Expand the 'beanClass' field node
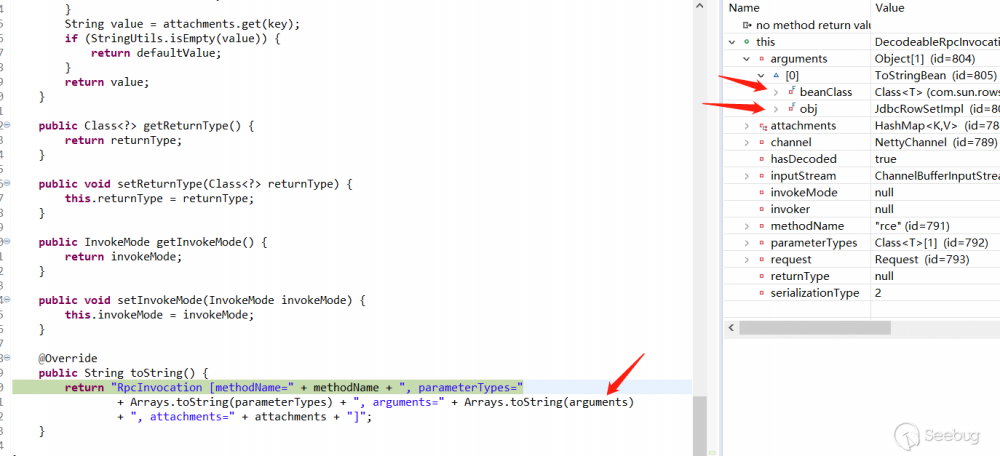The width and height of the screenshot is (1000, 456). point(776,92)
